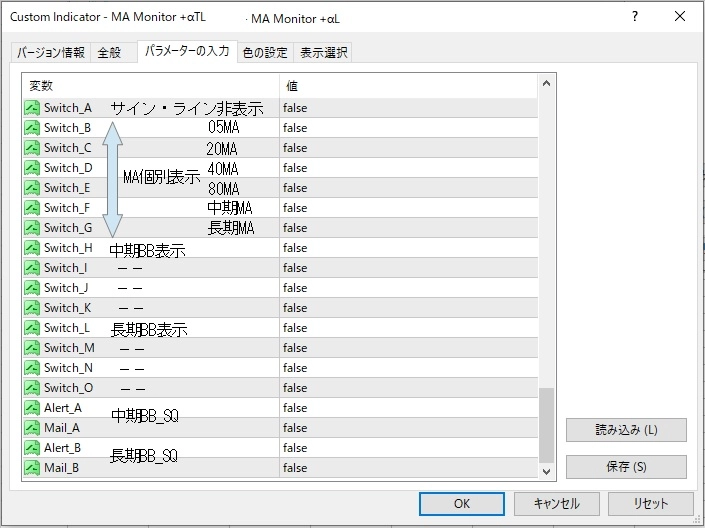Viewport: 705px width, 528px height.
Task: Select the false value of Switch_K
Action: click(x=295, y=308)
